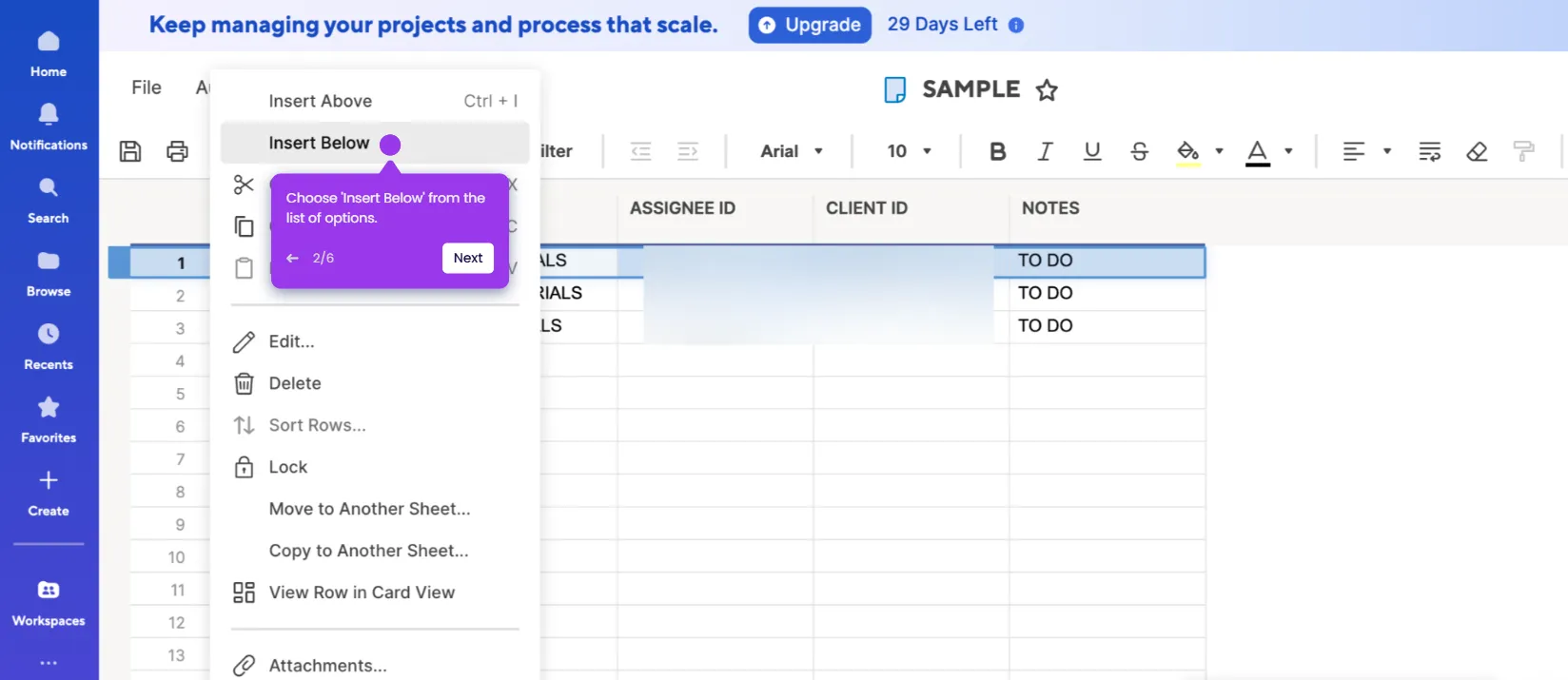Open more options ellipsis in sidebar
This screenshot has height=680, width=1568.
(49, 663)
